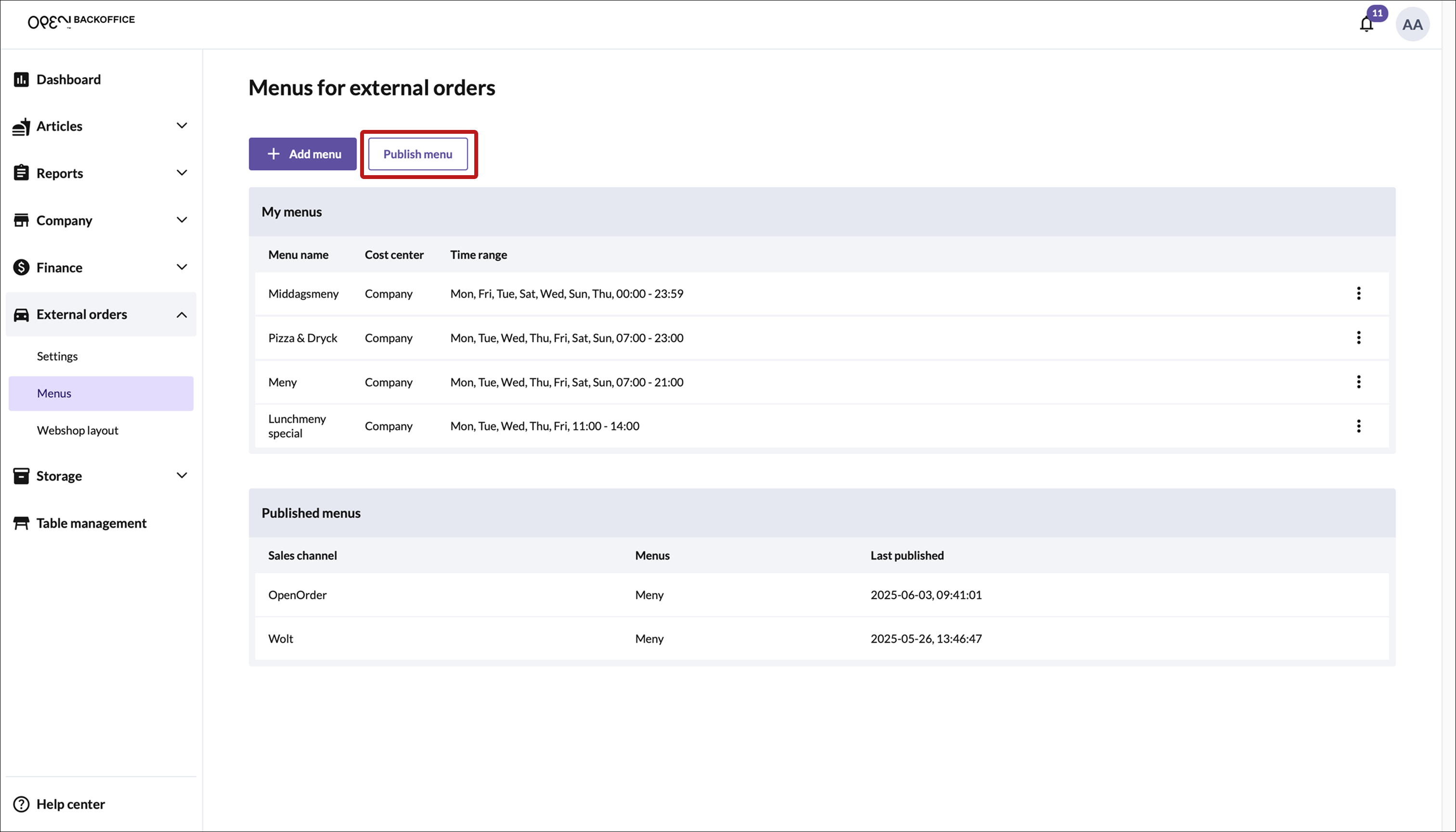Open External orders Settings
Image resolution: width=1456 pixels, height=832 pixels.
[x=57, y=356]
